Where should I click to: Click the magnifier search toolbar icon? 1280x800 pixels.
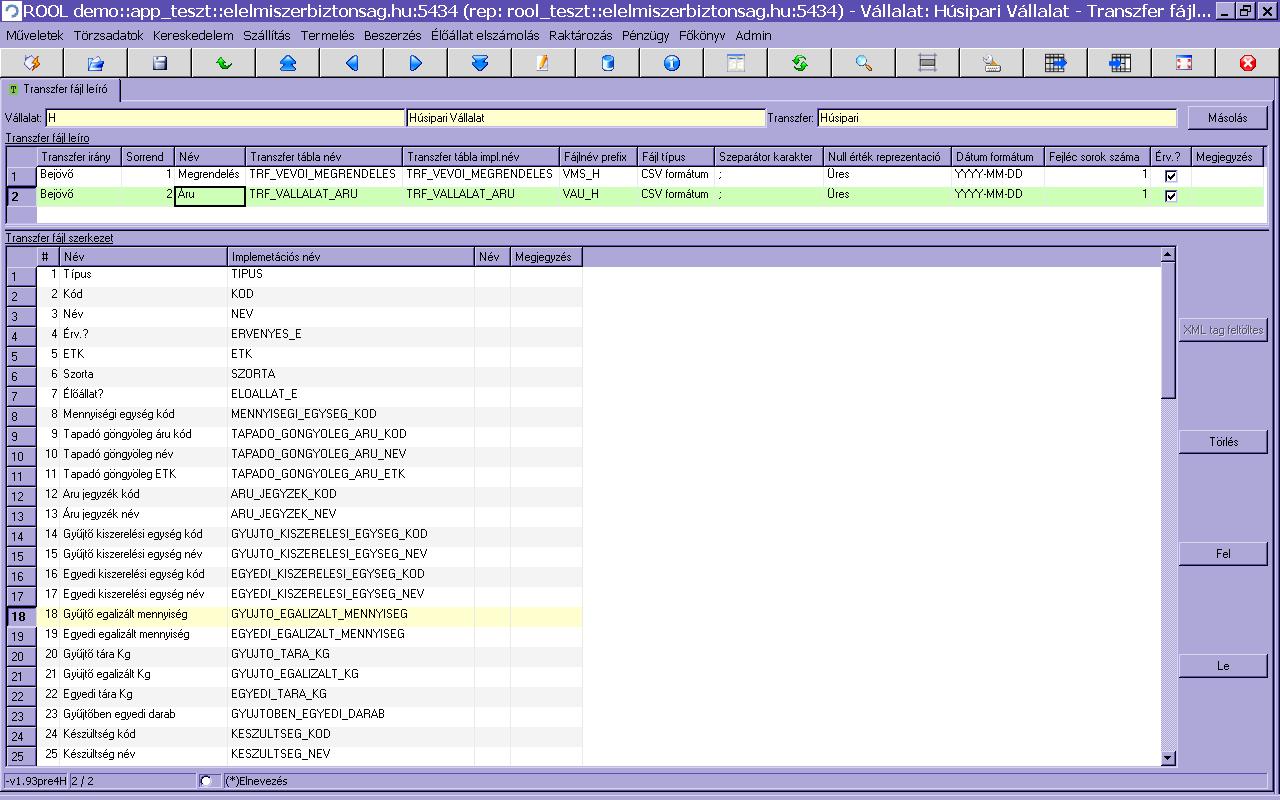tap(864, 63)
